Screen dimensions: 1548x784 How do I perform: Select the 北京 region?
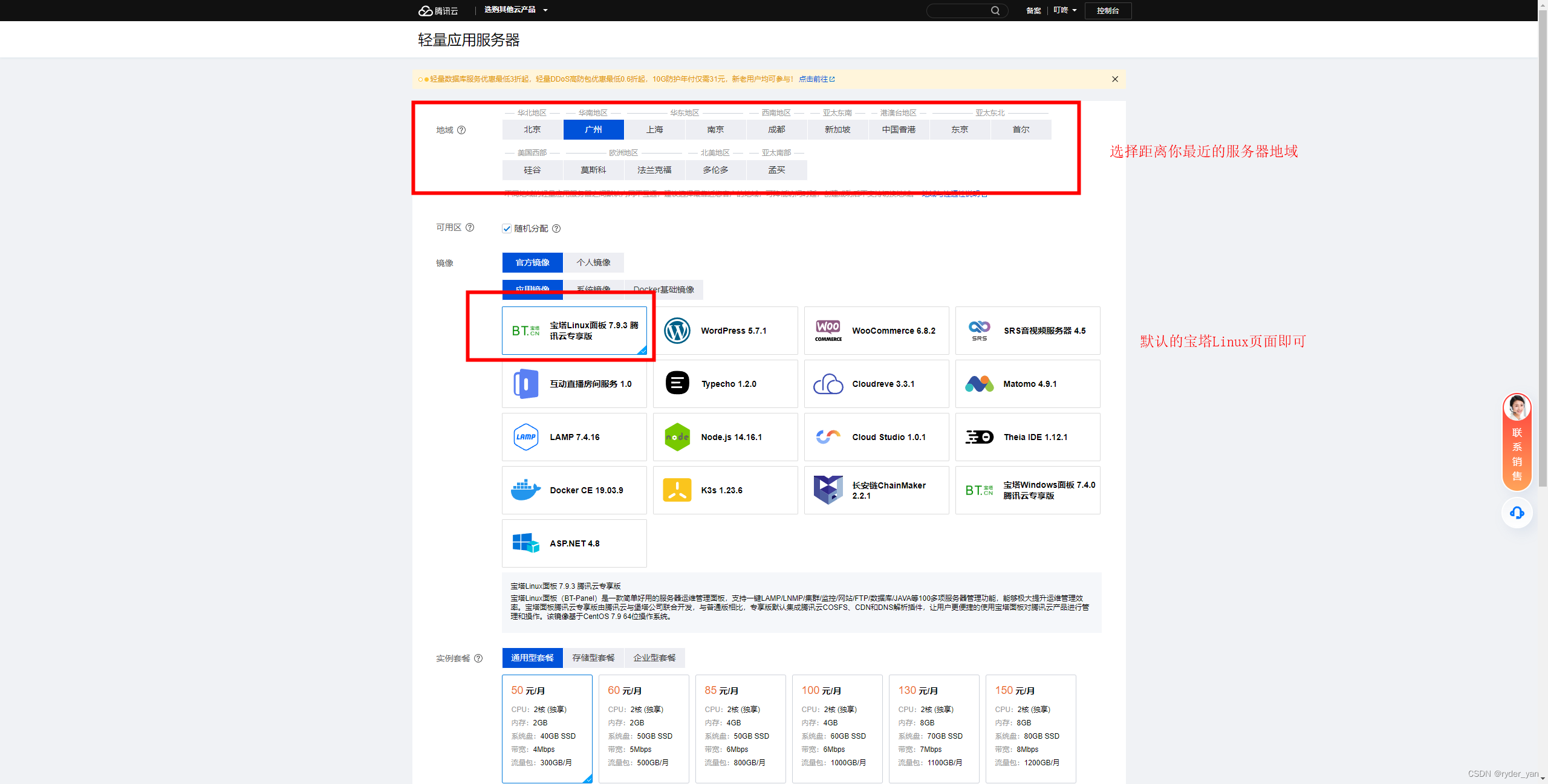pyautogui.click(x=532, y=129)
